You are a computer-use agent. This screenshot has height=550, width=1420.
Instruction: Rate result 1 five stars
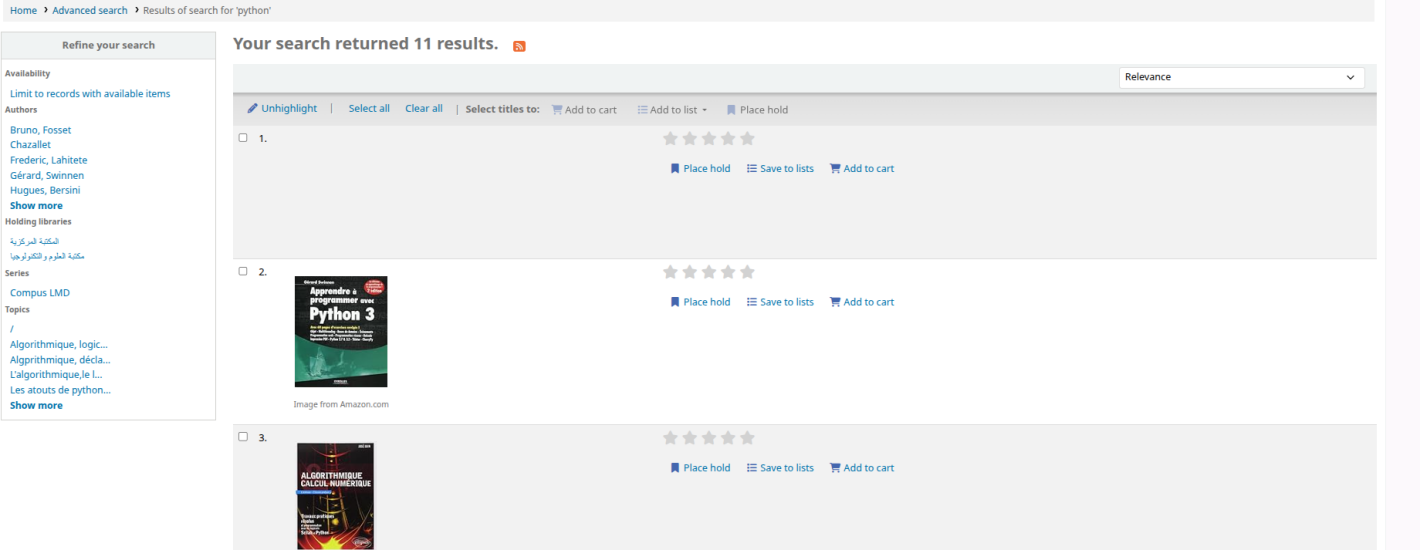747,139
